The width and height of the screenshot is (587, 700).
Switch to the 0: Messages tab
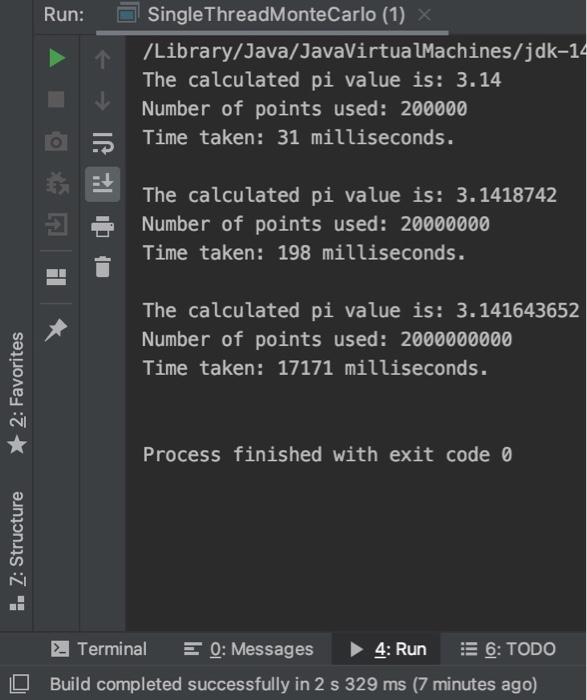248,649
